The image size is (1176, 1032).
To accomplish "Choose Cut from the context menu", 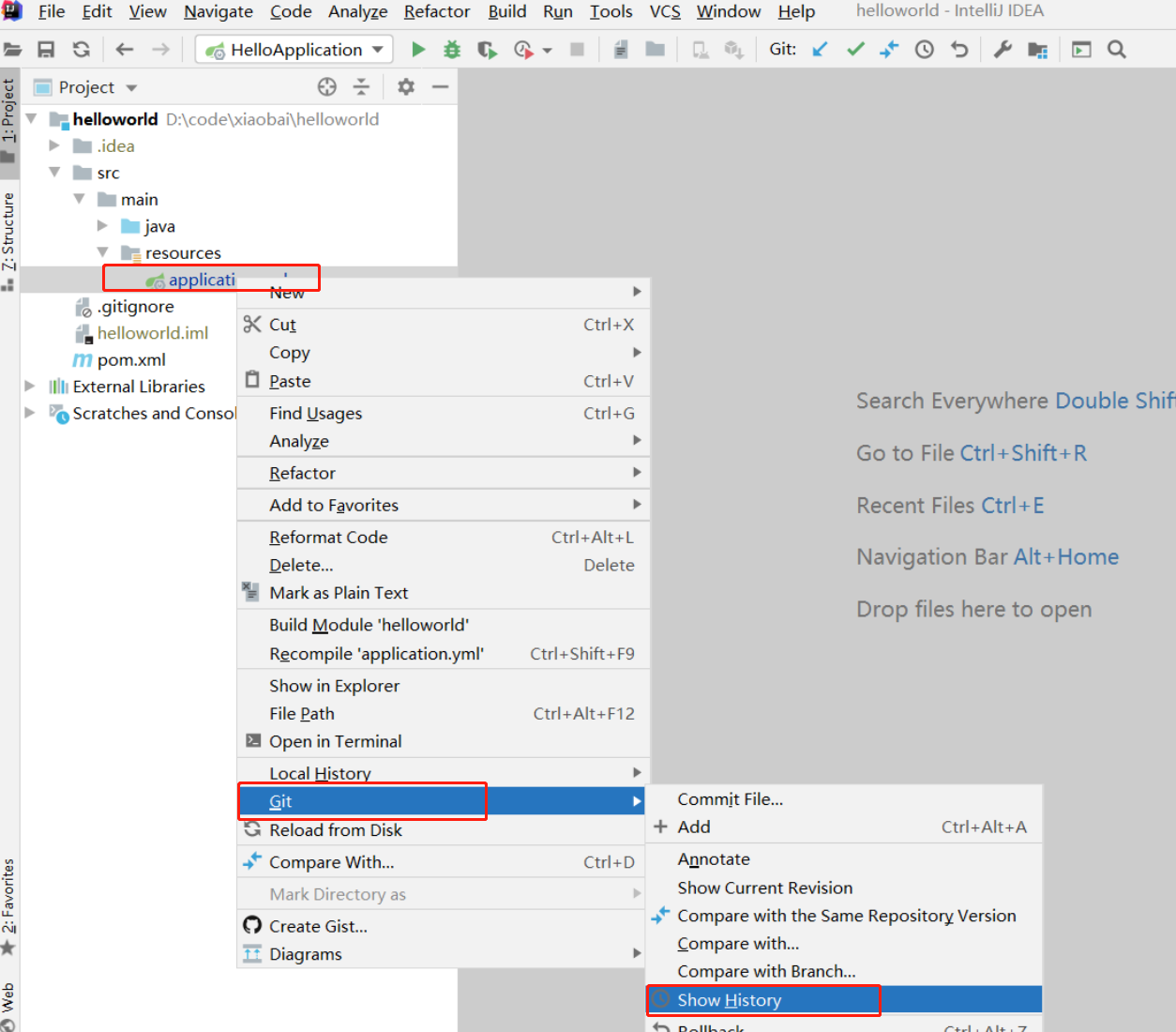I will [443, 325].
